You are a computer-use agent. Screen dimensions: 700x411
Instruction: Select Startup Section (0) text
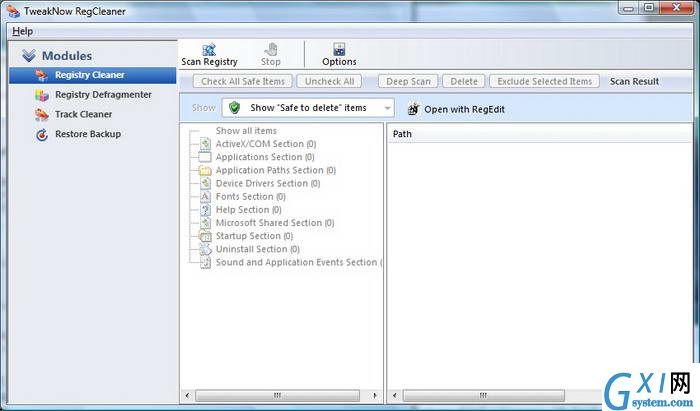tap(254, 236)
